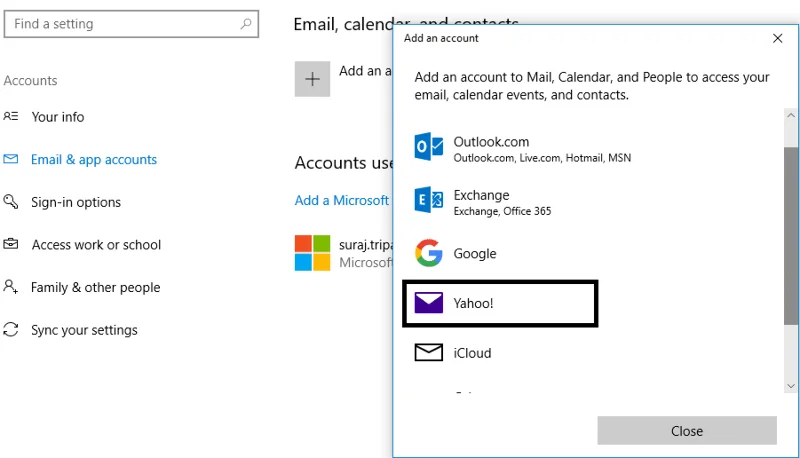Click the Add an account label in Settings
The width and height of the screenshot is (800, 458).
pos(365,71)
